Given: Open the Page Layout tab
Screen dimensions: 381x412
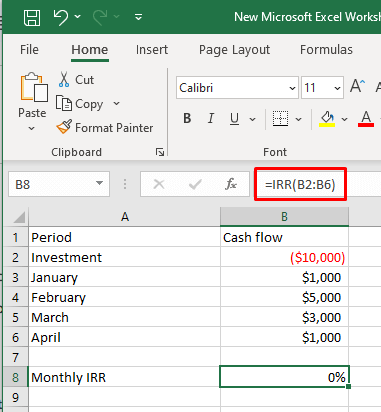Looking at the screenshot, I should 234,50.
